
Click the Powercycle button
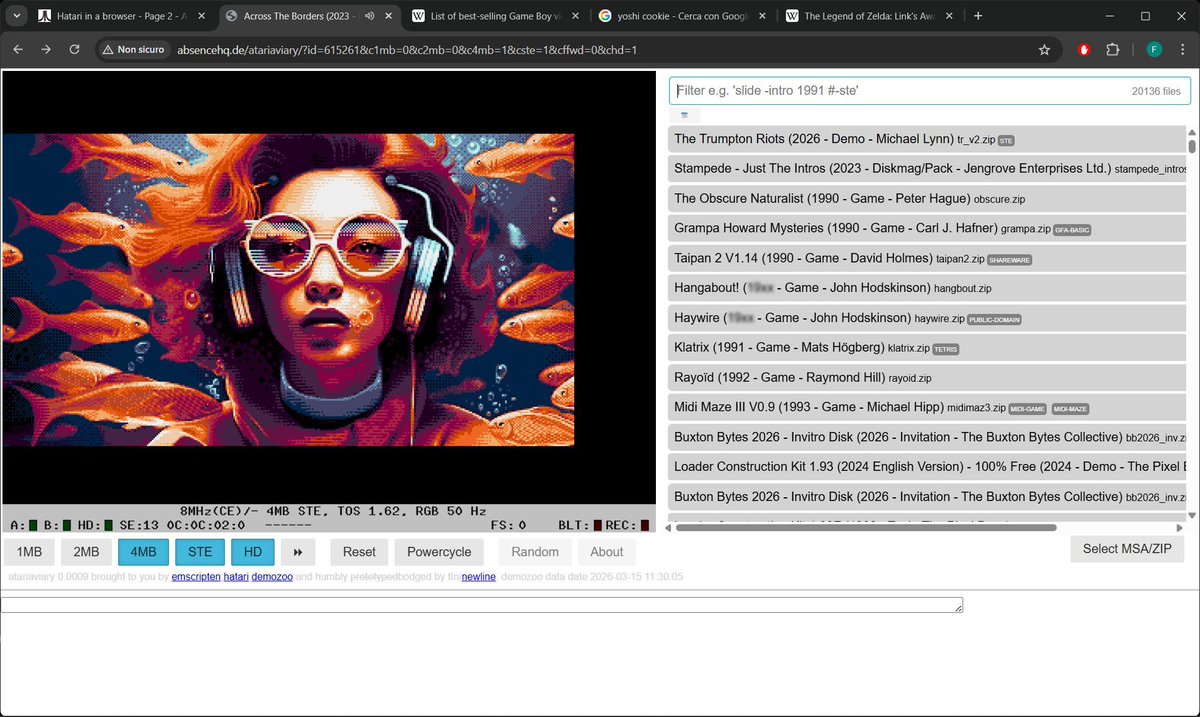(x=439, y=552)
